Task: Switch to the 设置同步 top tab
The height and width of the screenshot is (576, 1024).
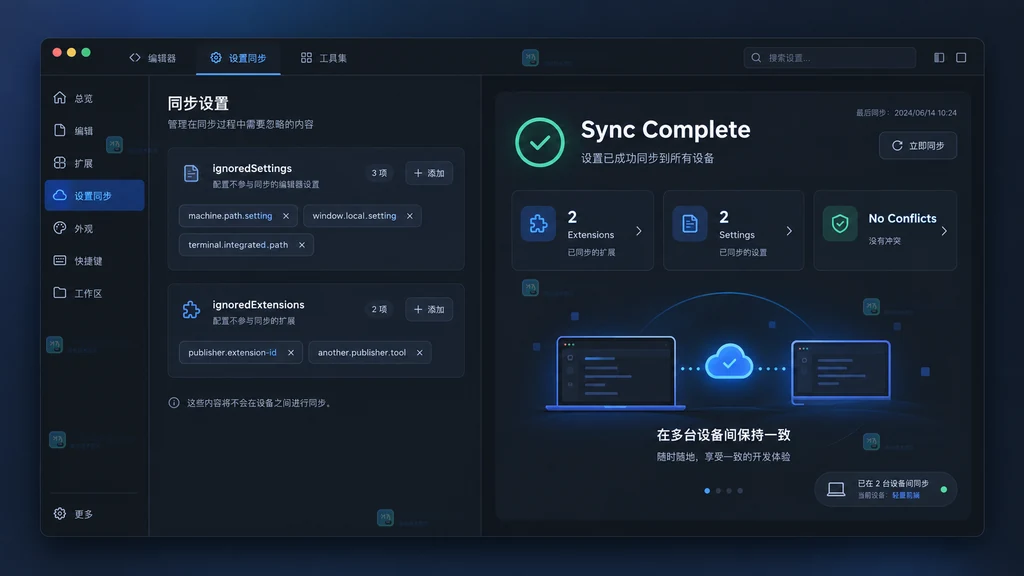Action: tap(238, 58)
